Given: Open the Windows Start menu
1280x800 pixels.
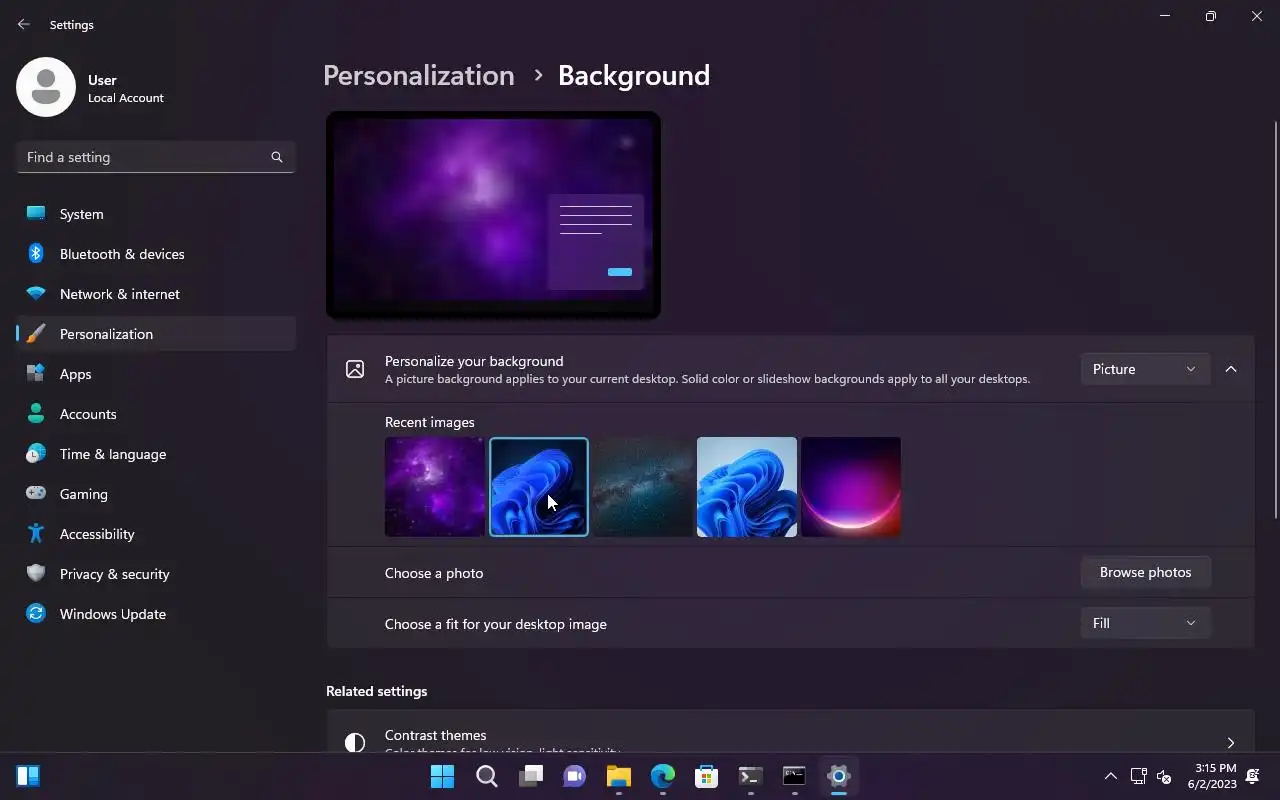Looking at the screenshot, I should click(x=442, y=776).
